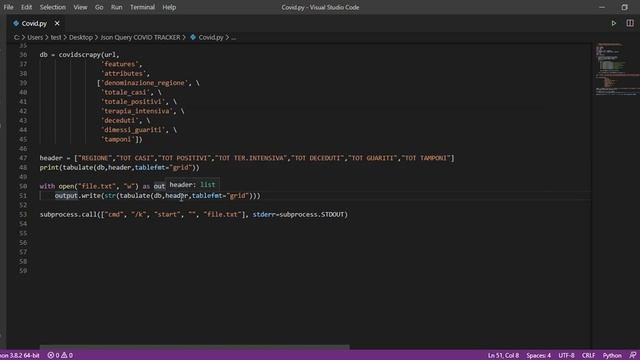Change the UTF-8 file encoding
This screenshot has height=360, width=640.
click(x=567, y=356)
